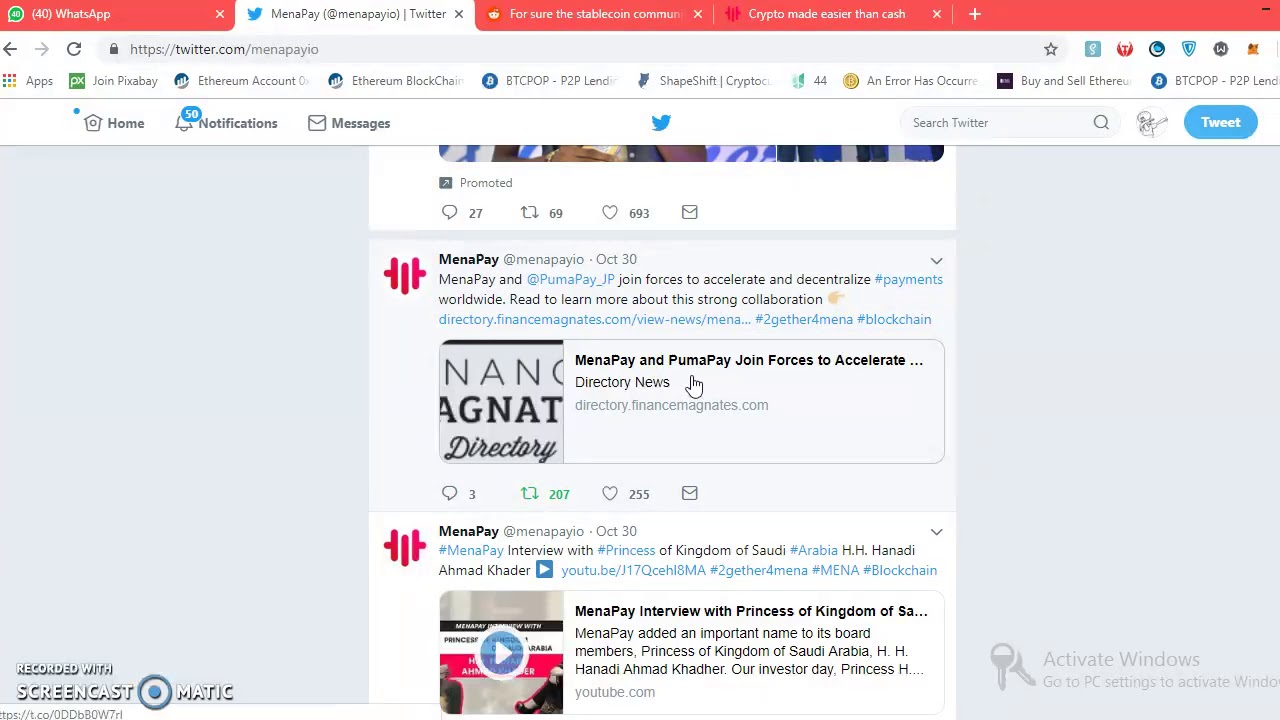The width and height of the screenshot is (1280, 720).
Task: Click the MetaMask fox extension icon
Action: click(1253, 49)
